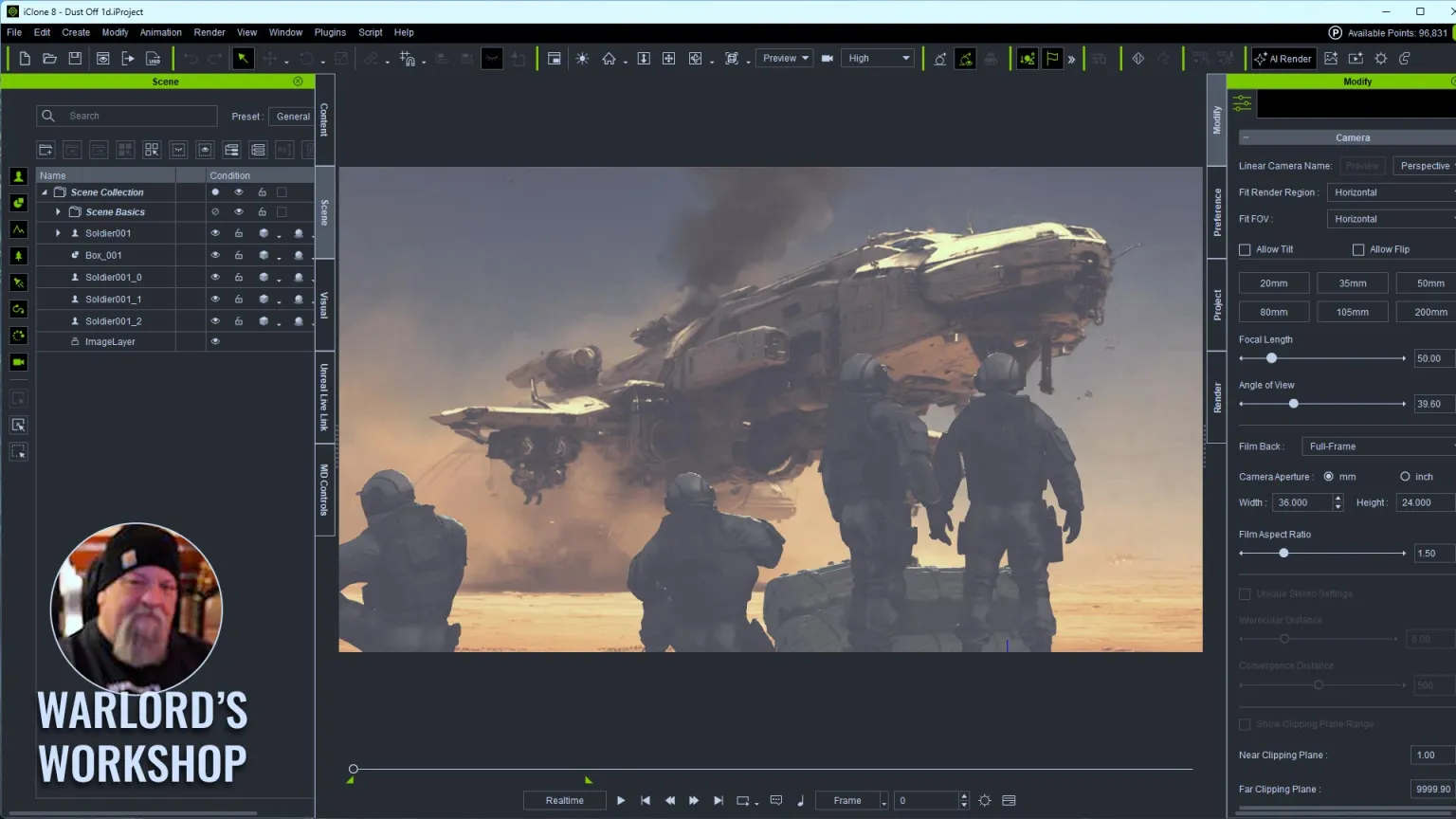Open the Preset General dropdown

point(291,117)
